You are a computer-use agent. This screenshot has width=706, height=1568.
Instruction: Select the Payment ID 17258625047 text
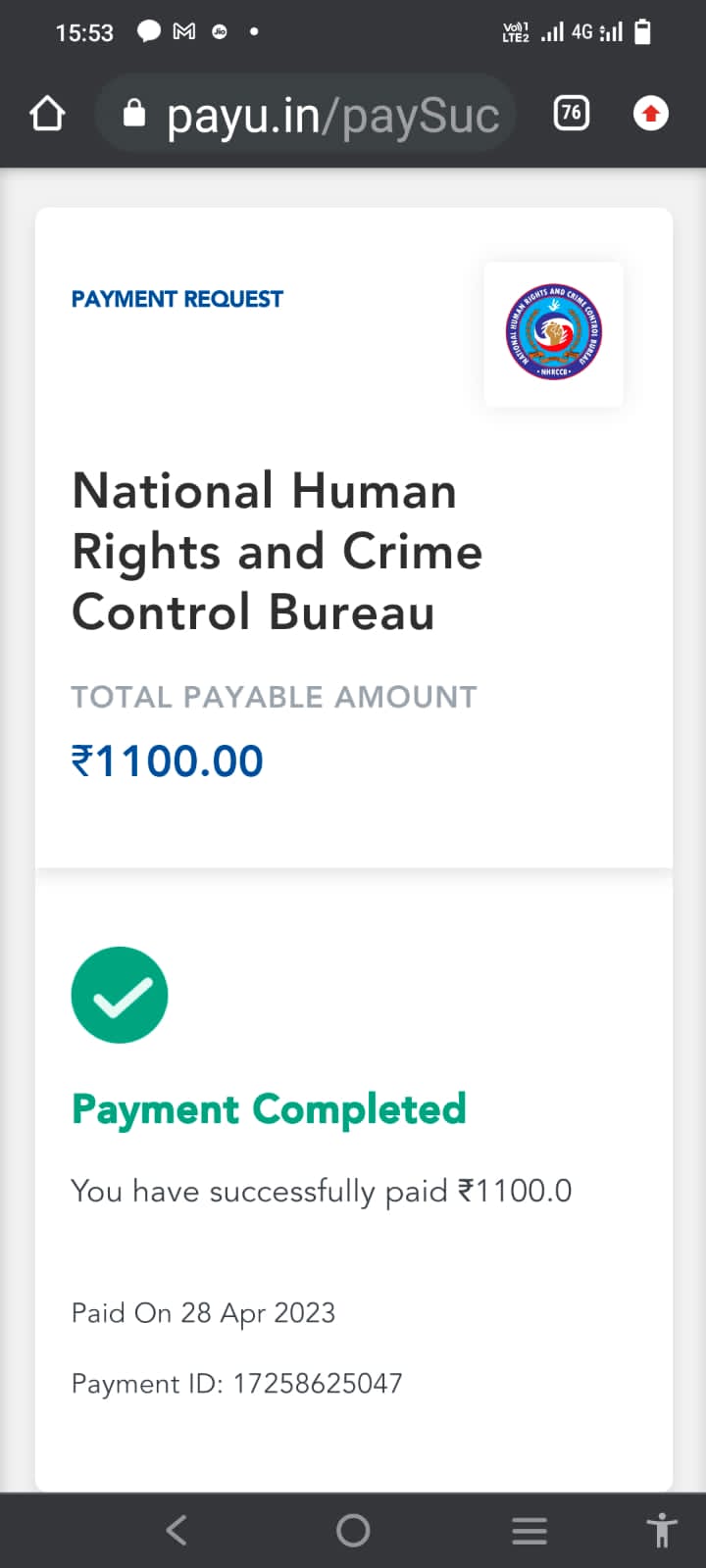point(237,1383)
